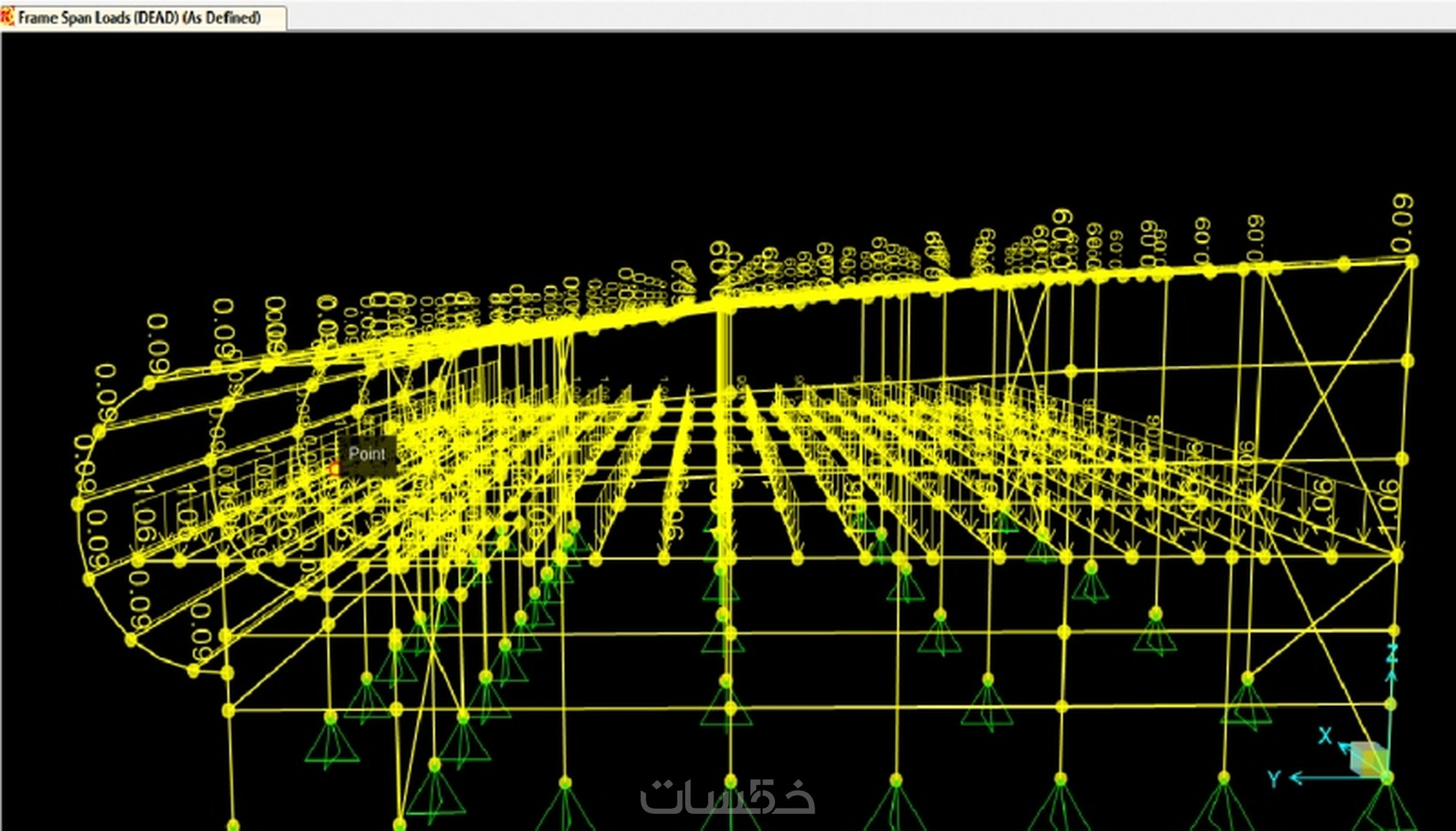Click the Arabic watermark logo
Viewport: 1456px width, 831px height.
727,796
